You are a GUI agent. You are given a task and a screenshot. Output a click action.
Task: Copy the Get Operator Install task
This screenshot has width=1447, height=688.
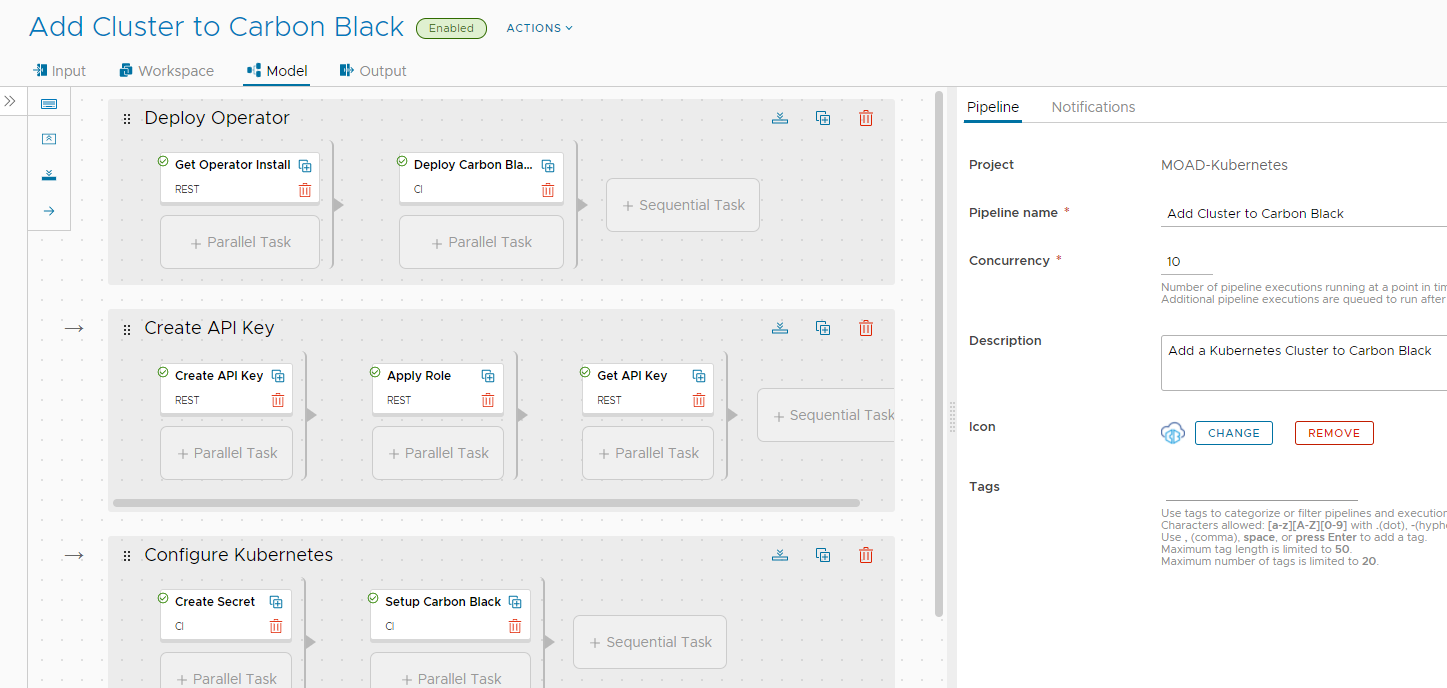pyautogui.click(x=306, y=166)
